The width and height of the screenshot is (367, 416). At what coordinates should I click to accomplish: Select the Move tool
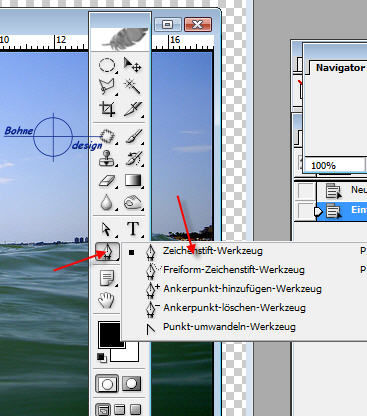(132, 65)
